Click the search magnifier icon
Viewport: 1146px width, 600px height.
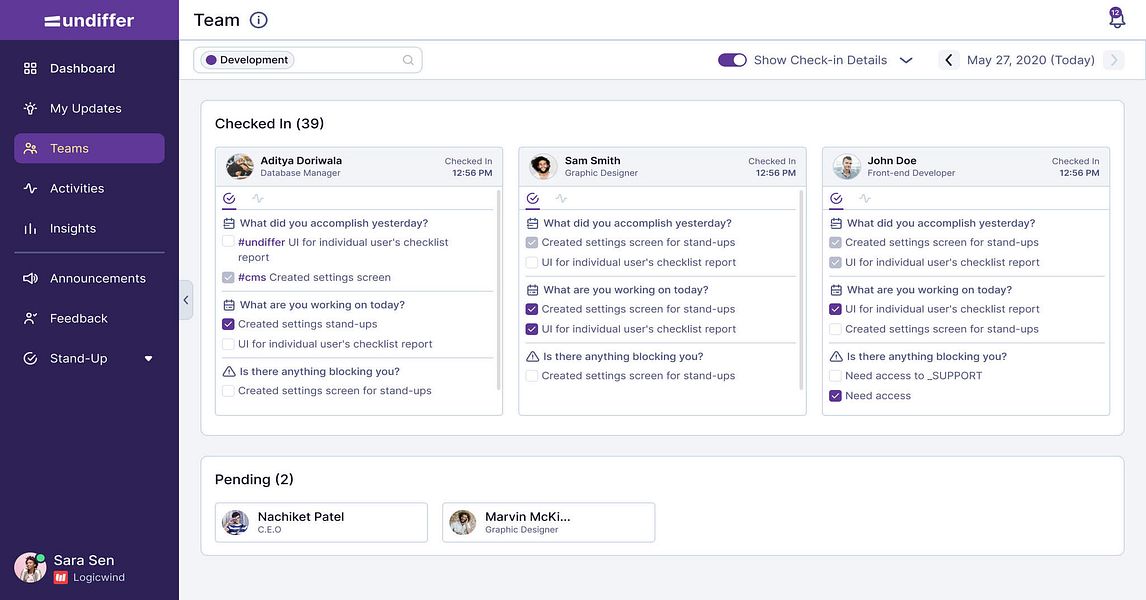[x=408, y=60]
